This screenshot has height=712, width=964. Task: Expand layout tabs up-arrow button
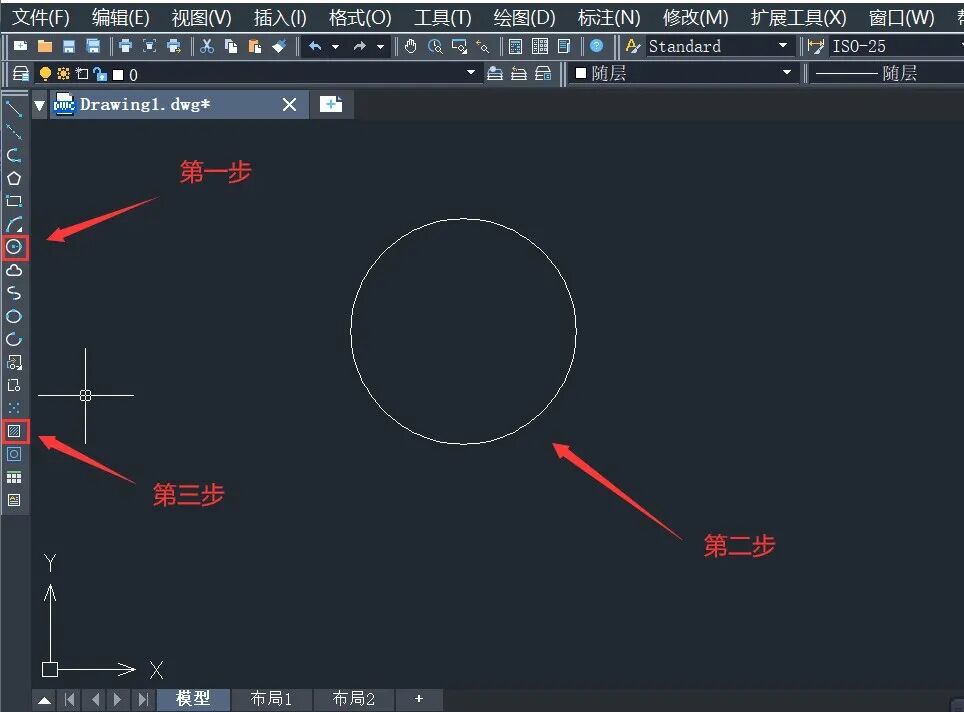pyautogui.click(x=44, y=700)
